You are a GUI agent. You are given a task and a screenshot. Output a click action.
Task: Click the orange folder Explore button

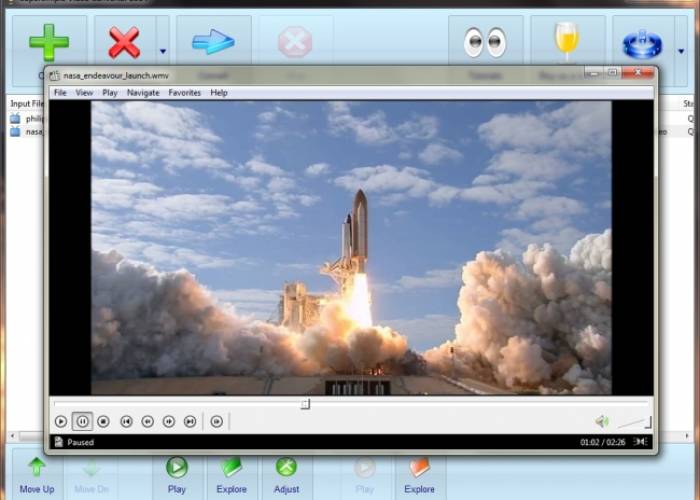(x=419, y=476)
